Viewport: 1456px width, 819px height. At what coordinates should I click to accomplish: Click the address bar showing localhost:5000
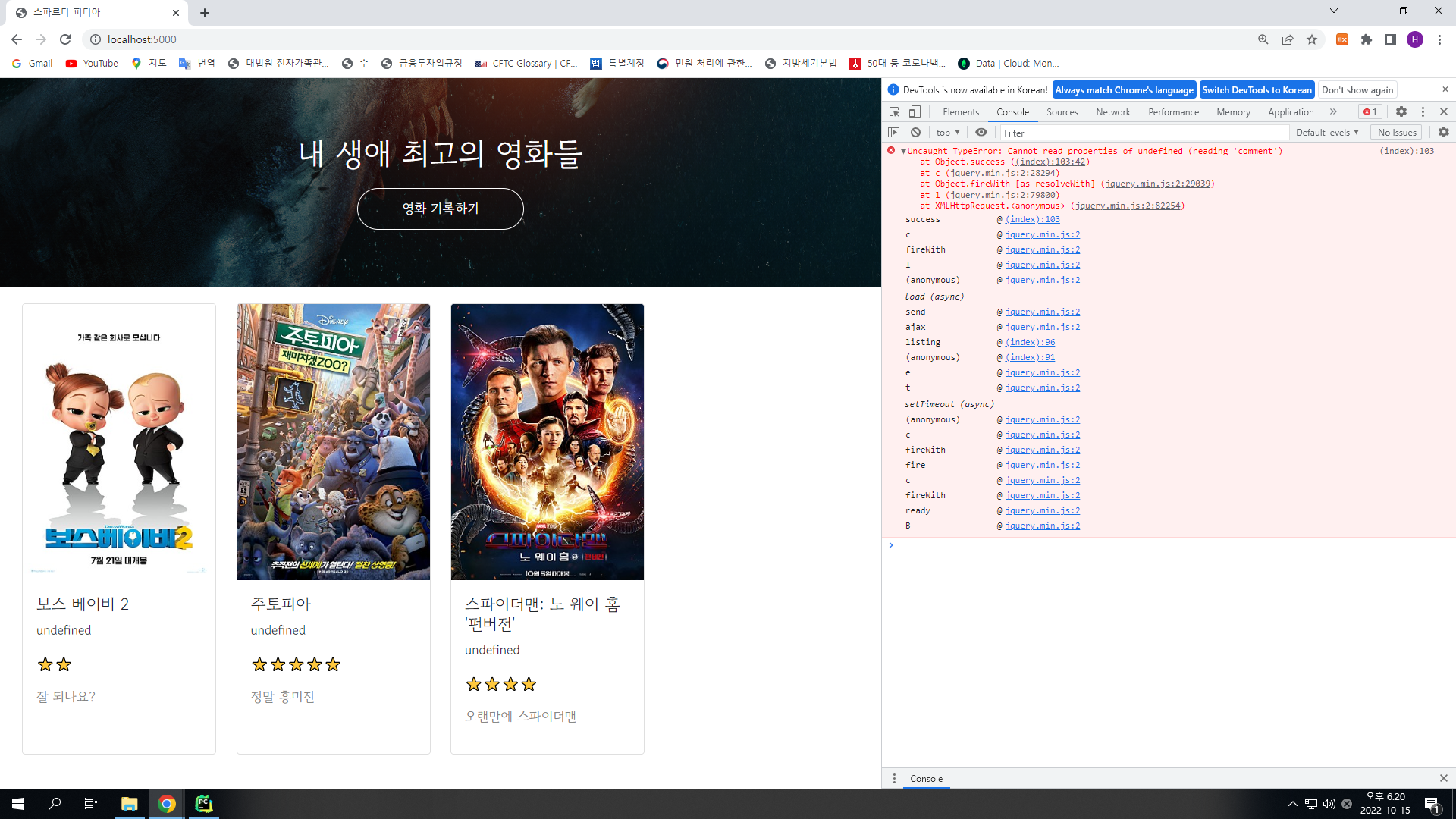point(667,39)
